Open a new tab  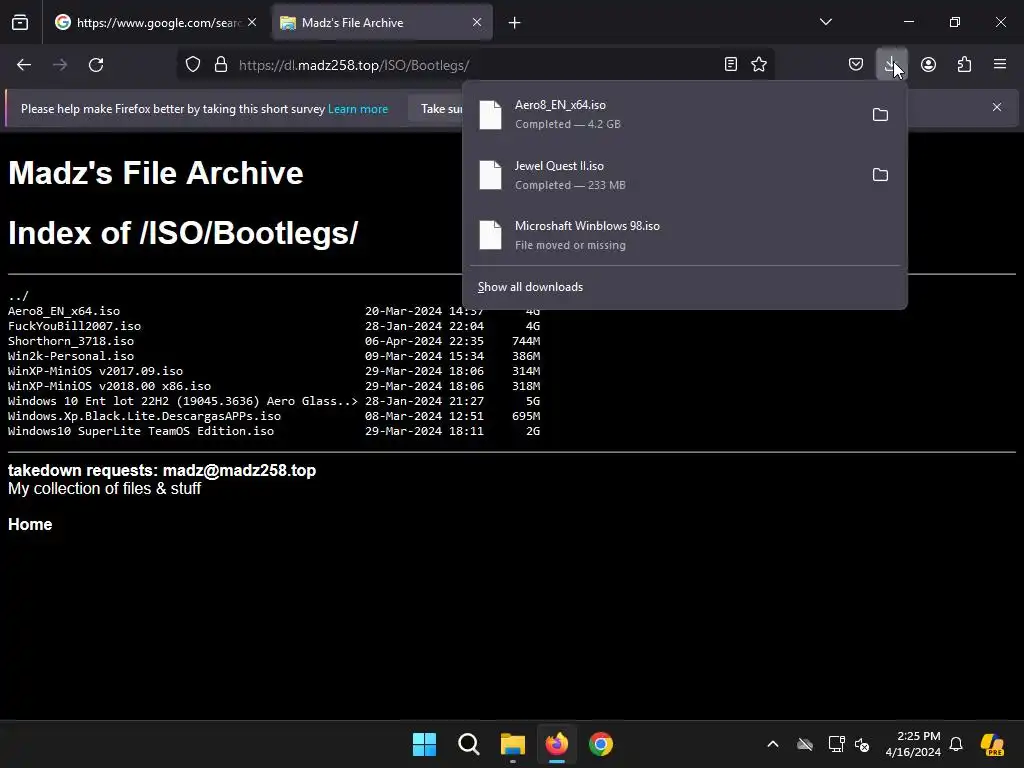[515, 23]
